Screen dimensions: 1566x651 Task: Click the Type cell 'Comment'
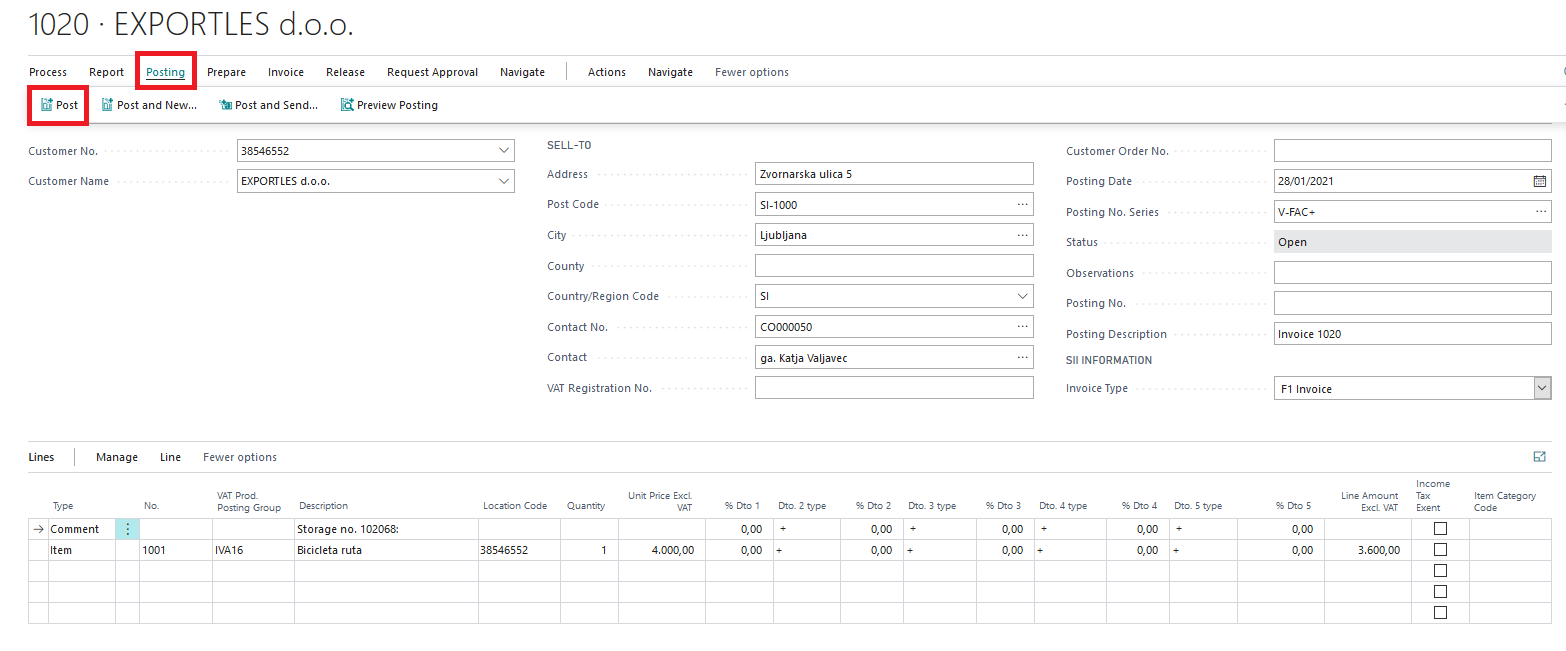[81, 529]
